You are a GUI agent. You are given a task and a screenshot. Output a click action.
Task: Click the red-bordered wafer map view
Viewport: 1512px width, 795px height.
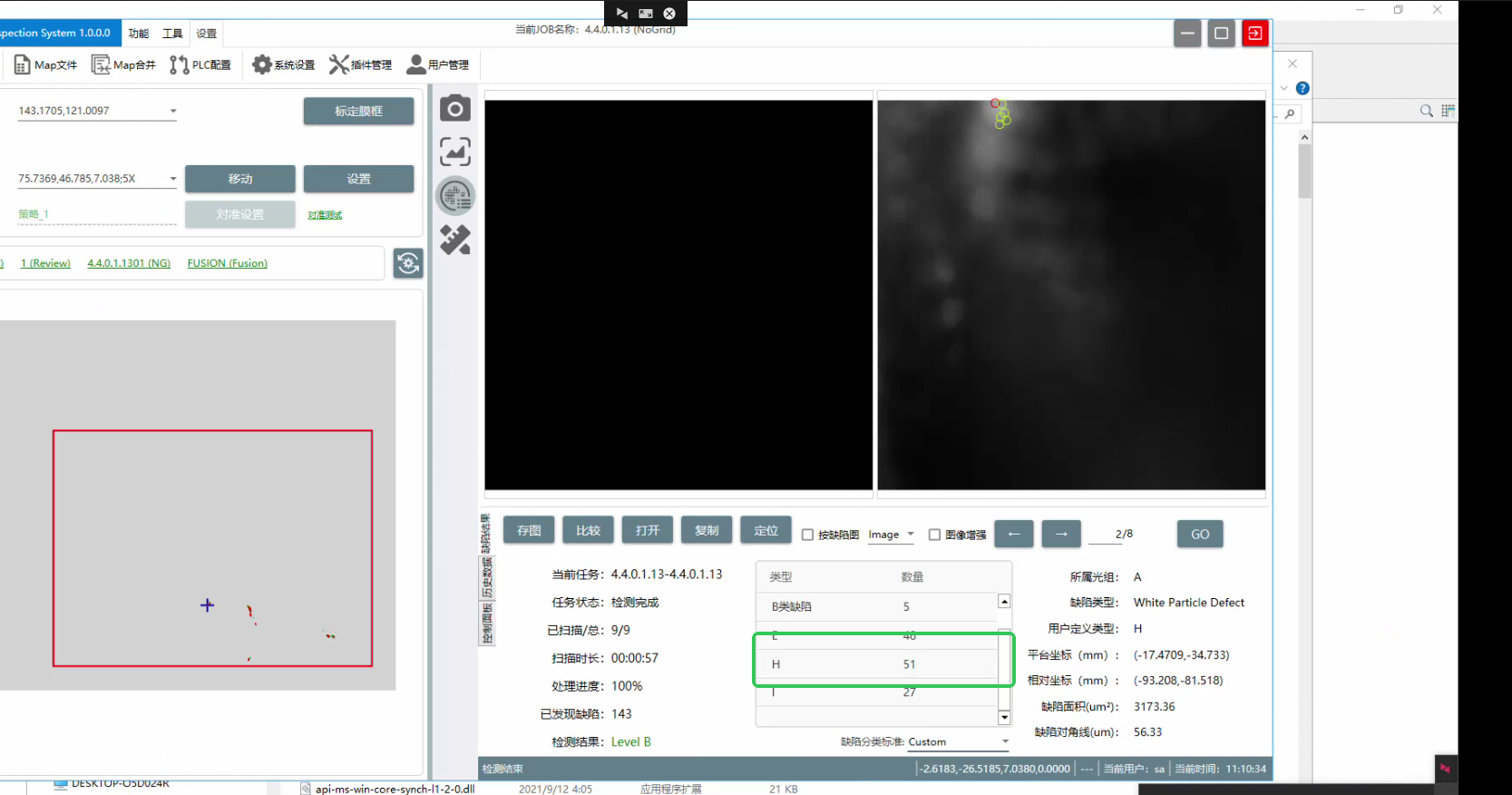point(212,548)
